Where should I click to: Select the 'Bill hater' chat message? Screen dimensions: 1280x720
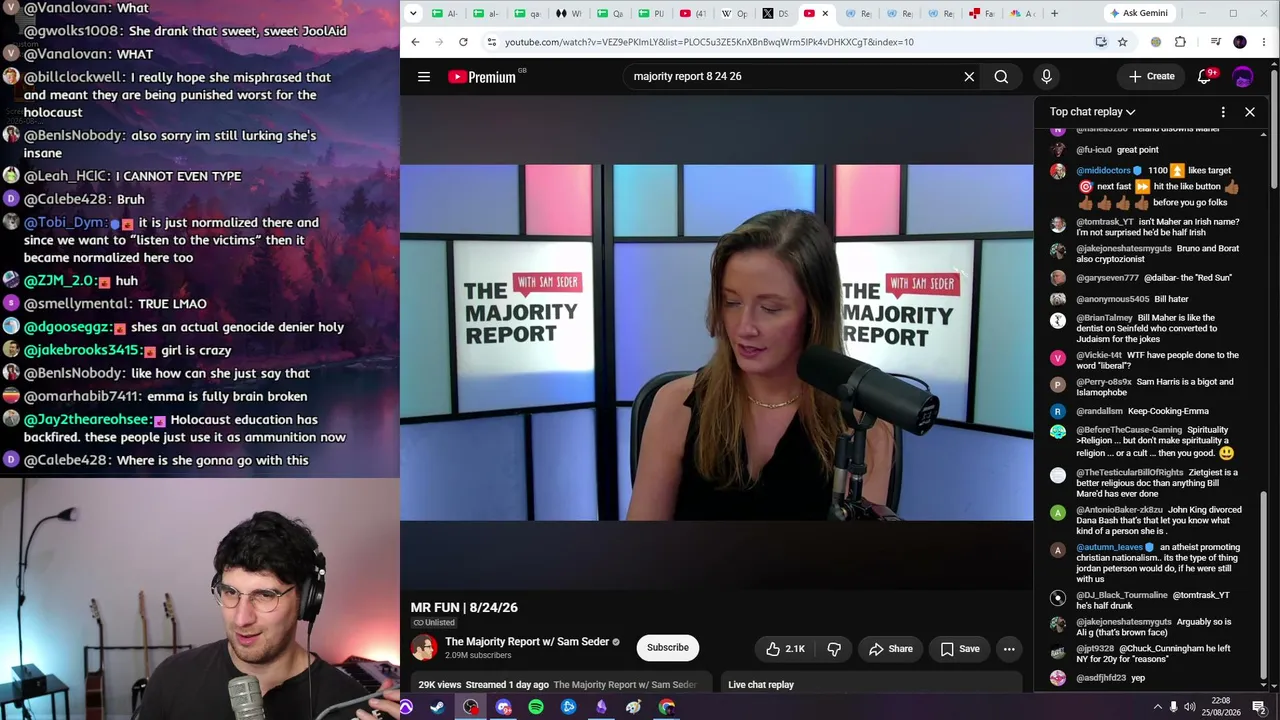click(1171, 299)
